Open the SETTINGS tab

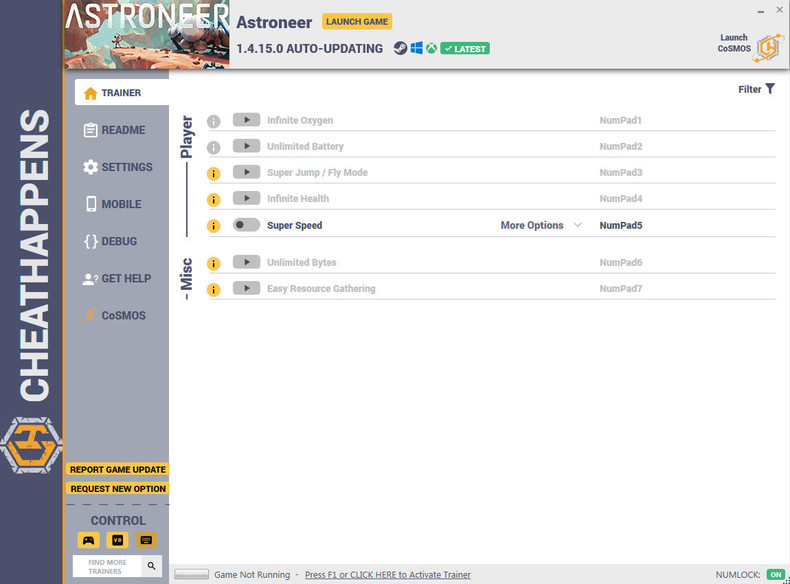tap(118, 167)
